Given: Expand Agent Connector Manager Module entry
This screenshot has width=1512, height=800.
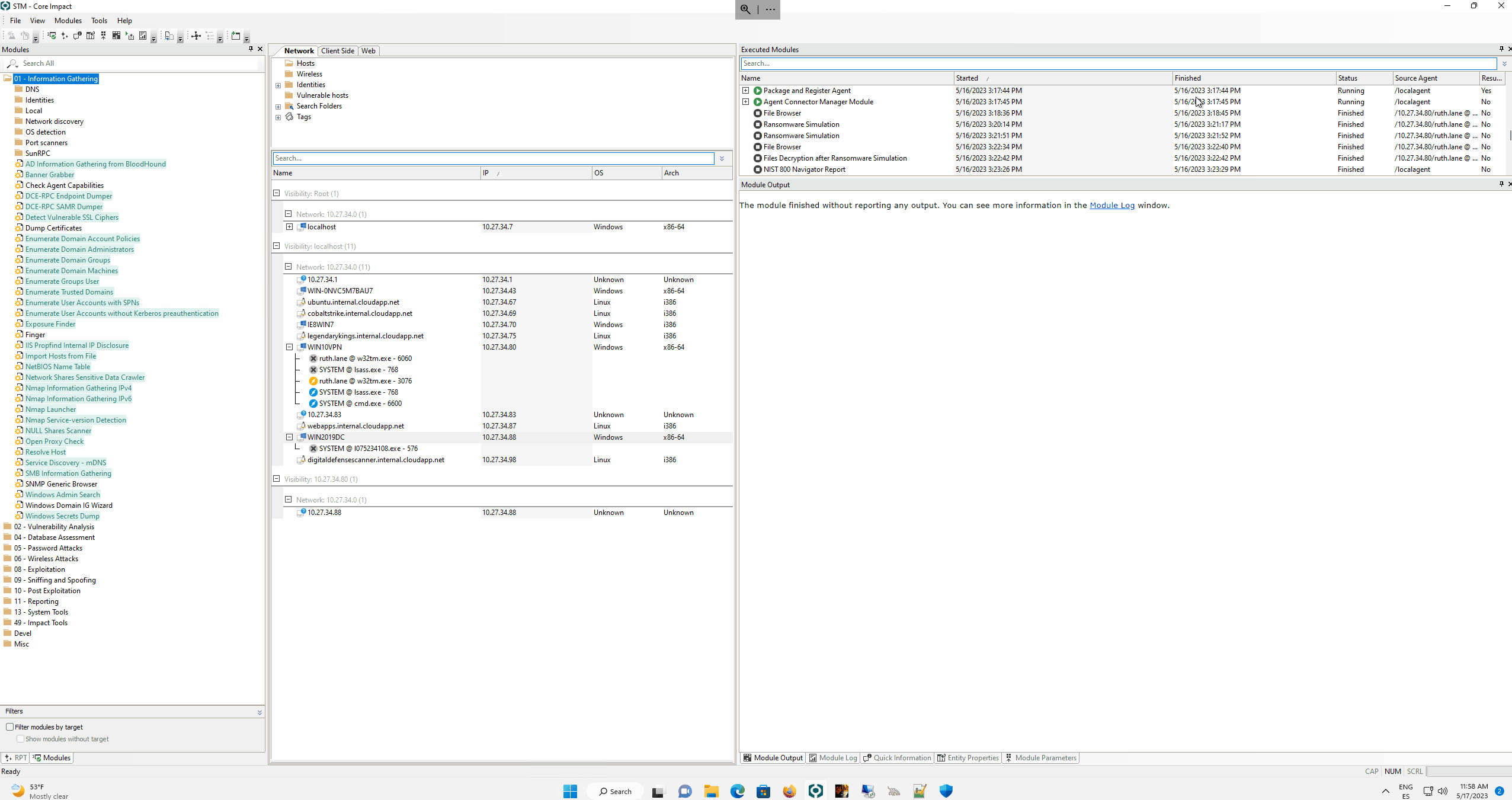Looking at the screenshot, I should [x=746, y=102].
